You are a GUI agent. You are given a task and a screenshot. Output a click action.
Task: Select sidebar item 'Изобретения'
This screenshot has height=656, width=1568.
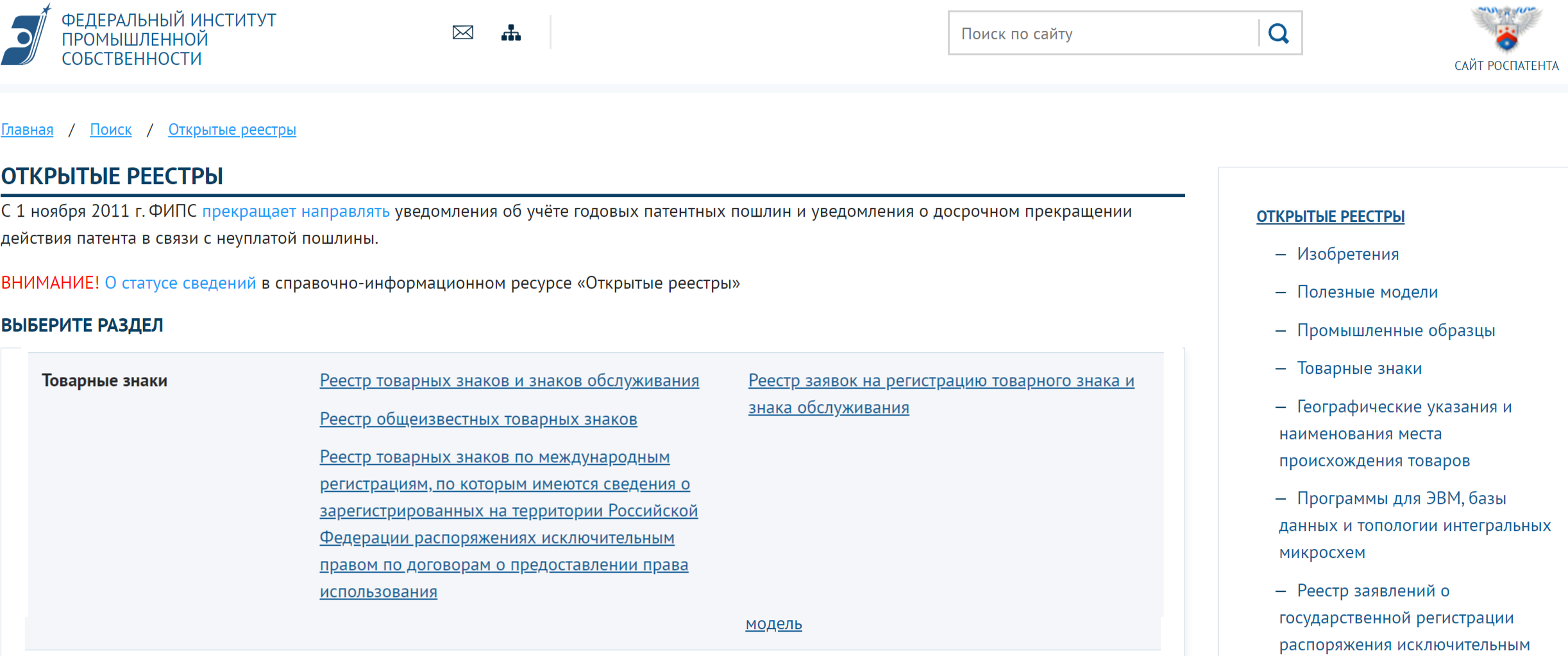(1347, 254)
